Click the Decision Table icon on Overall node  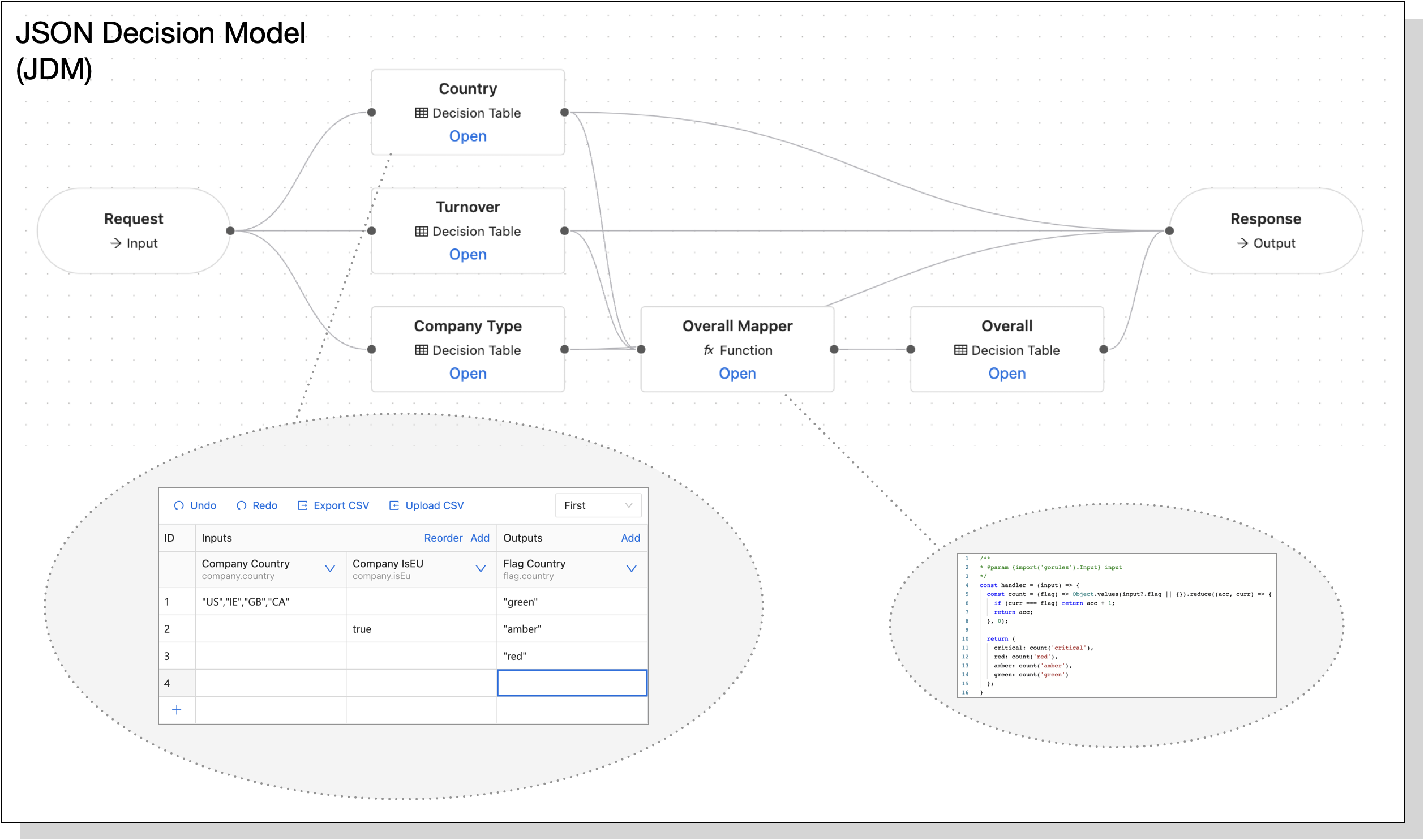click(960, 350)
